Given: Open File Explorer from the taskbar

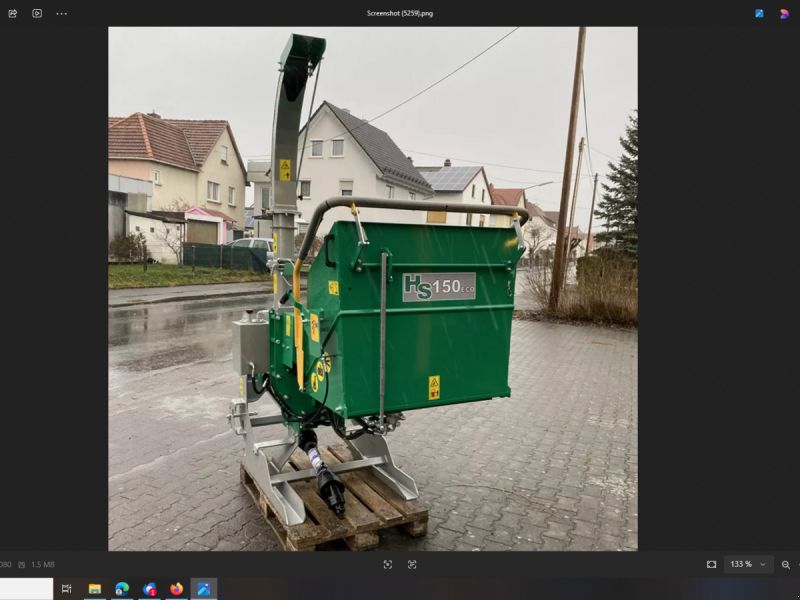Looking at the screenshot, I should 95,589.
